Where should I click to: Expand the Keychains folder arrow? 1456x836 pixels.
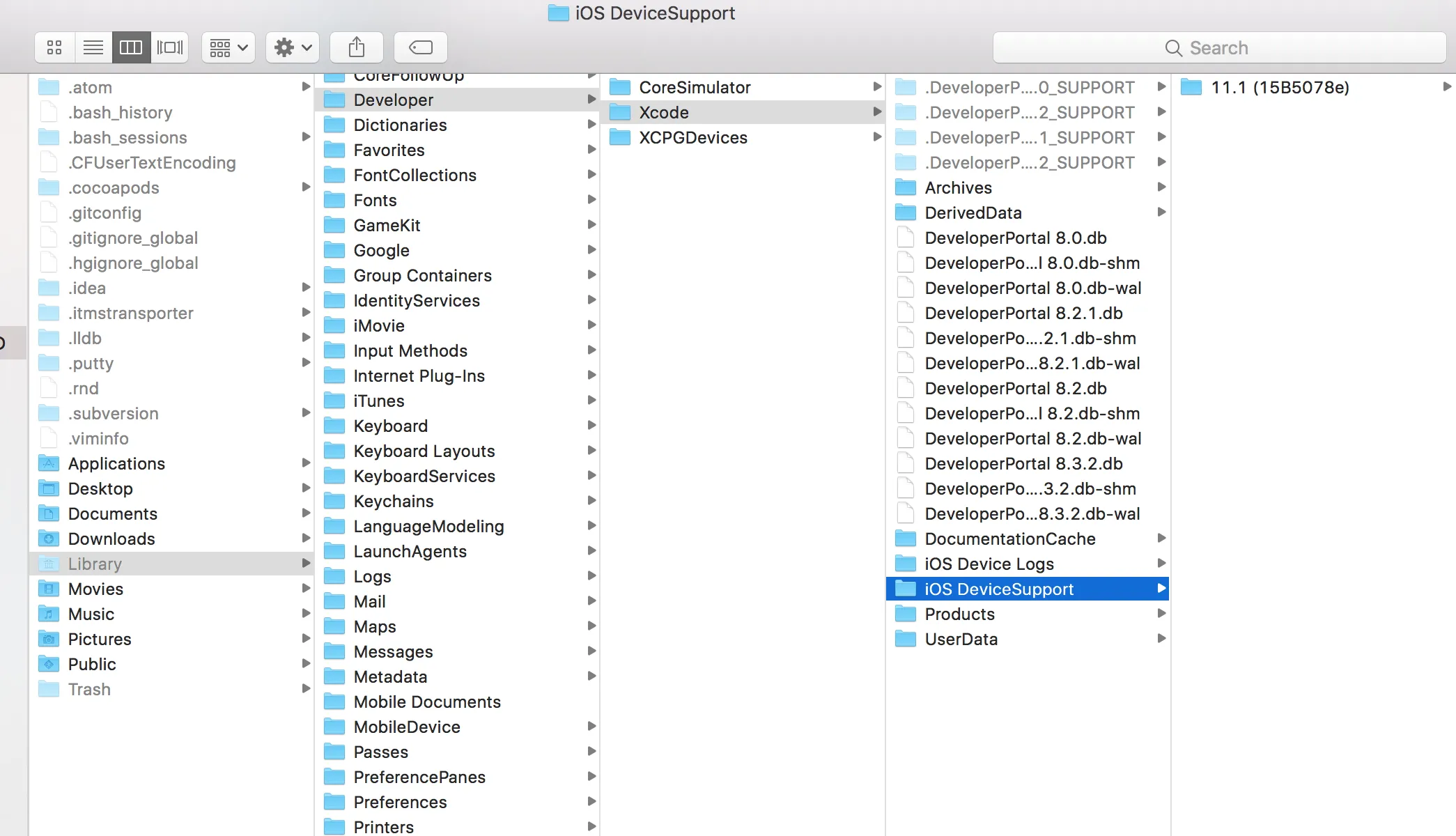[x=591, y=500]
